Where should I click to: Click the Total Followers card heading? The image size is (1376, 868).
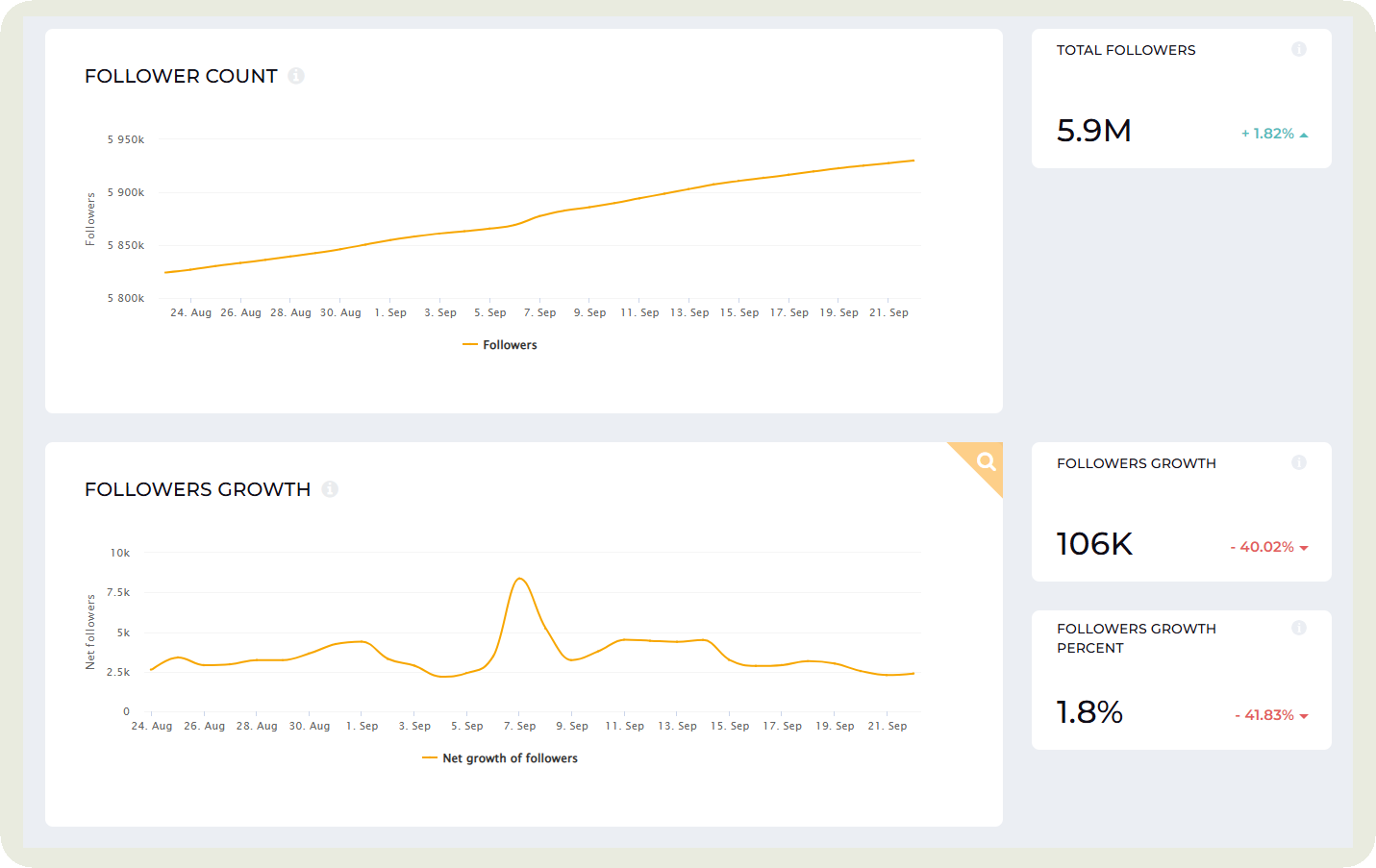click(x=1126, y=50)
